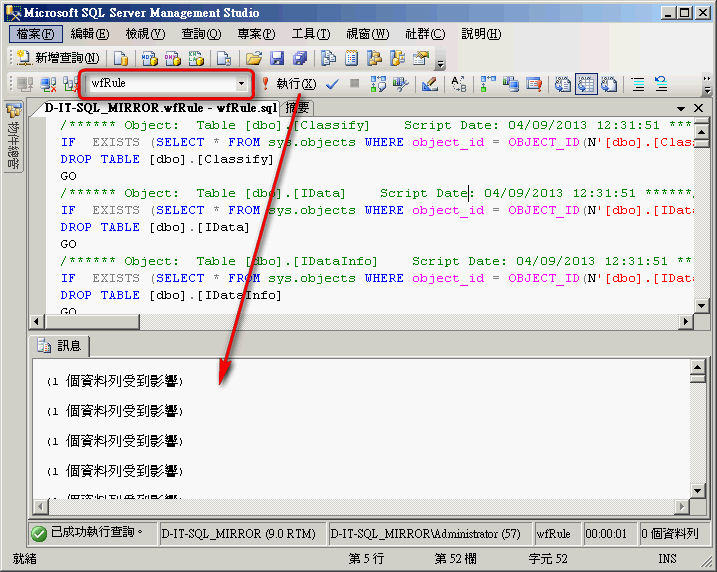Open the 社群(C) menu
717x572 pixels.
pos(425,34)
